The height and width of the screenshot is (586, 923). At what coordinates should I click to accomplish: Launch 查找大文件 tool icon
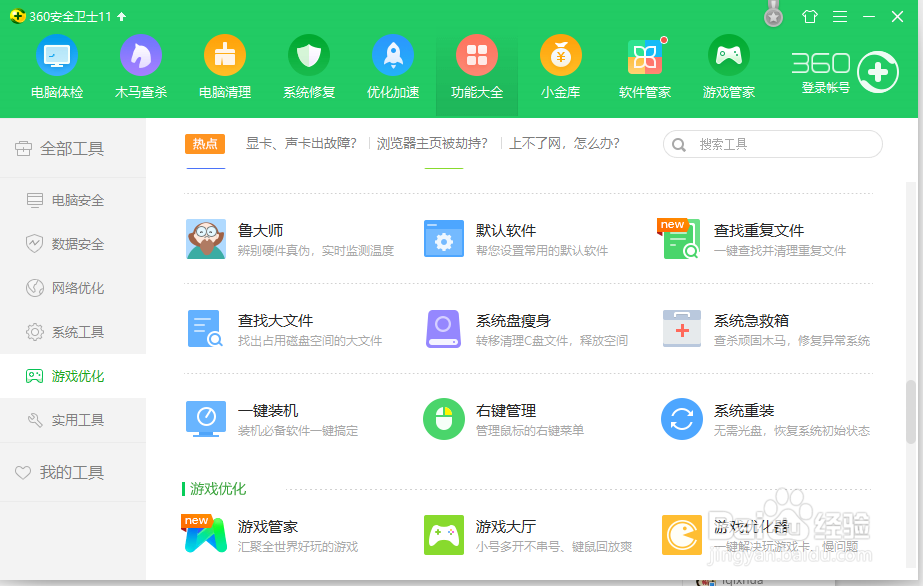tap(205, 328)
